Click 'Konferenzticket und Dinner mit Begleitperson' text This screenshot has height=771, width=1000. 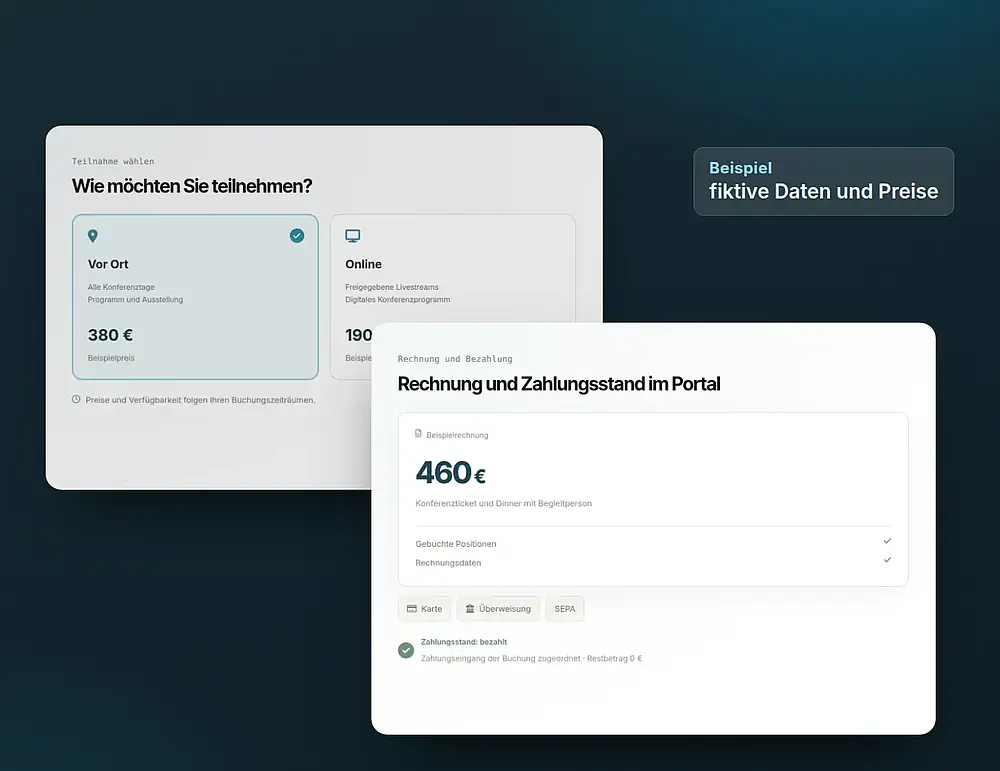[x=503, y=503]
